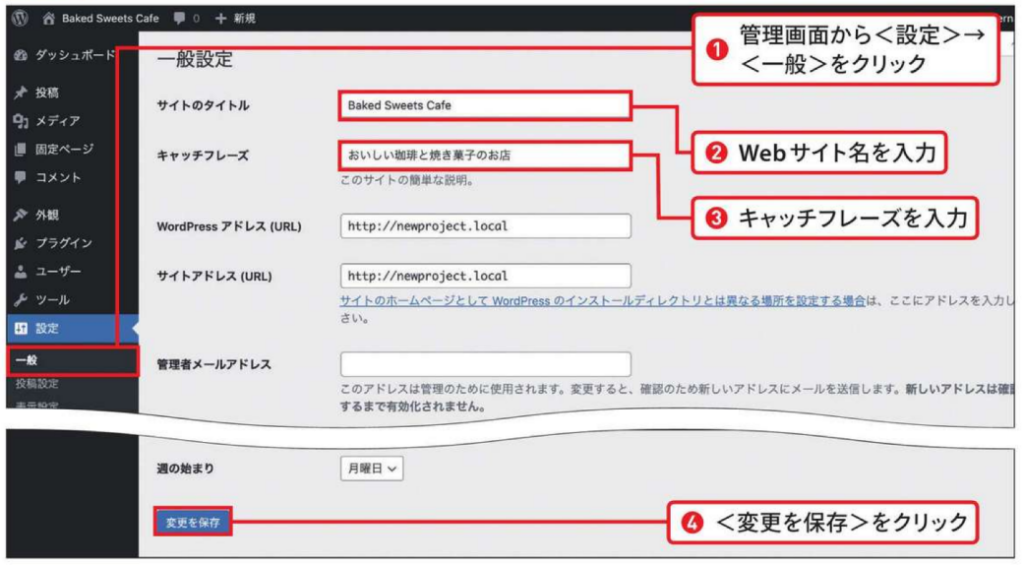The image size is (1024, 565).
Task: Open 外観 with the paintbrush icon
Action: [x=20, y=215]
